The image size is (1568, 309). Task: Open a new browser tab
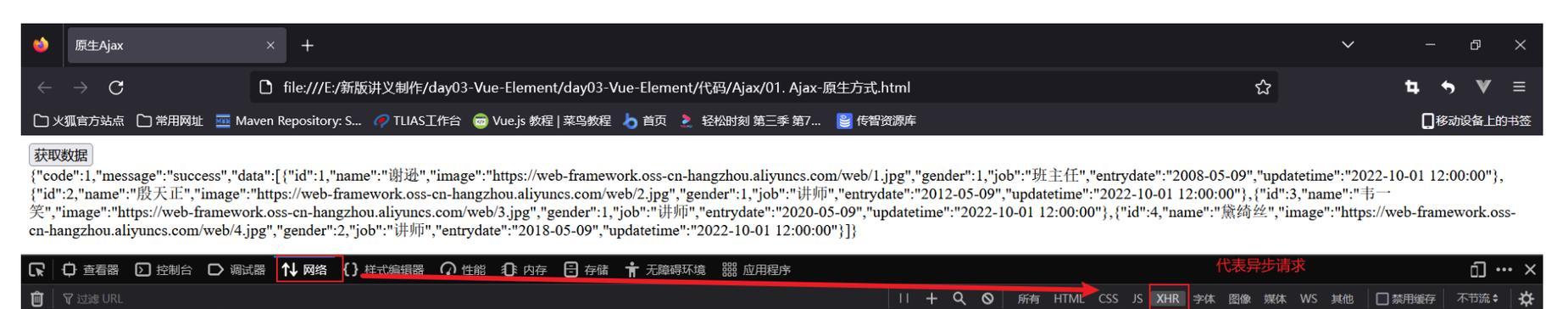tap(307, 46)
